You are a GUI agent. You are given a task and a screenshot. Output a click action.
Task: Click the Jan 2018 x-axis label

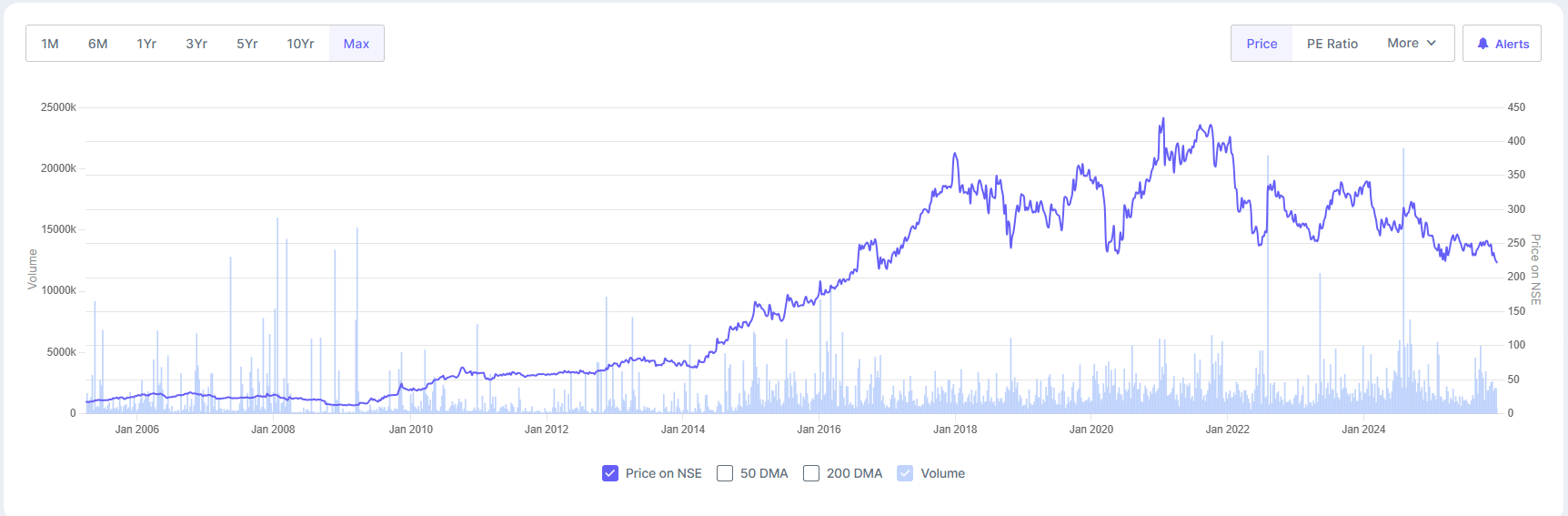pos(955,430)
